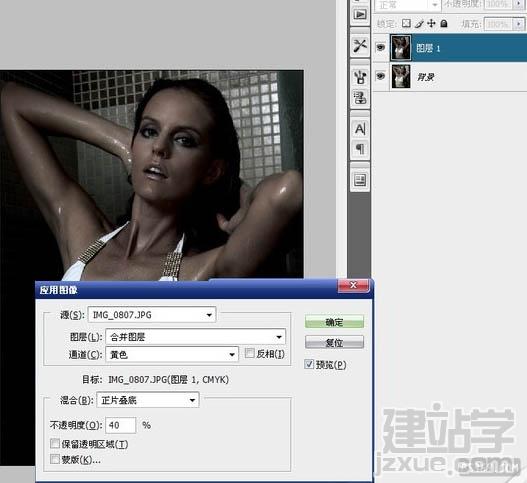This screenshot has width=527, height=483.
Task: Open the 通道 channel dropdown showing 黄色
Action: (x=172, y=355)
